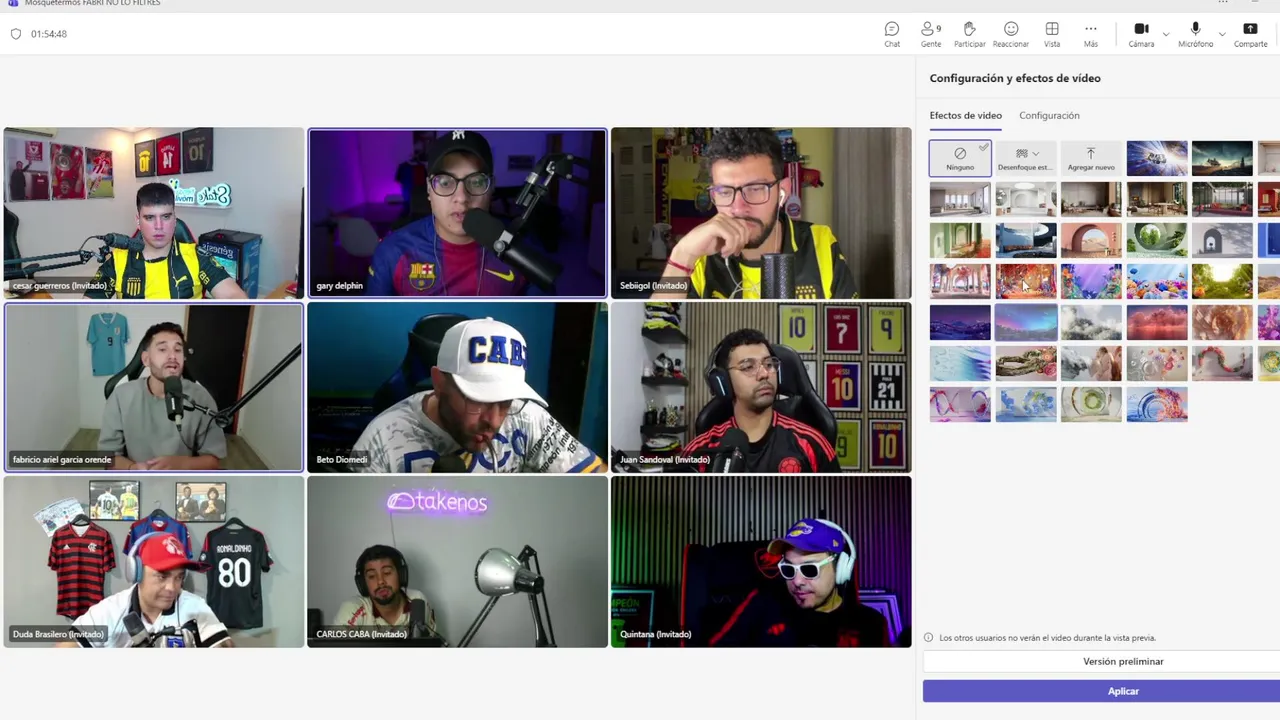
Task: Choose the purple mountain night background
Action: point(960,322)
